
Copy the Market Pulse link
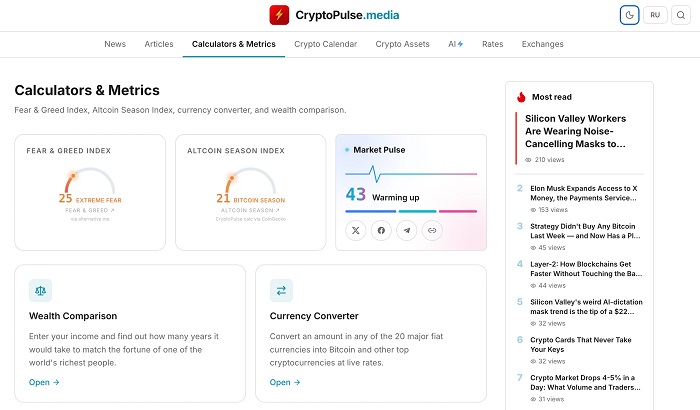click(x=432, y=230)
